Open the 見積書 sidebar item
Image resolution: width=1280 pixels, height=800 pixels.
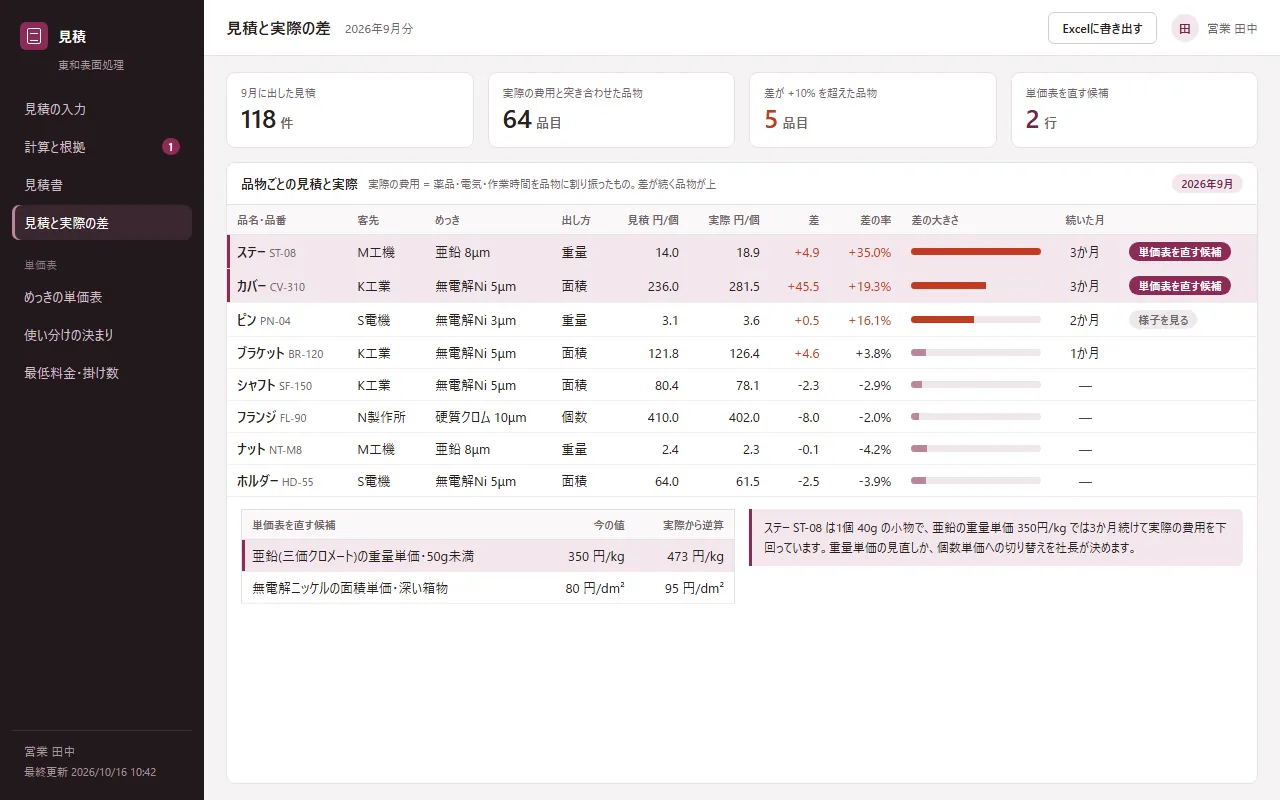tap(102, 185)
